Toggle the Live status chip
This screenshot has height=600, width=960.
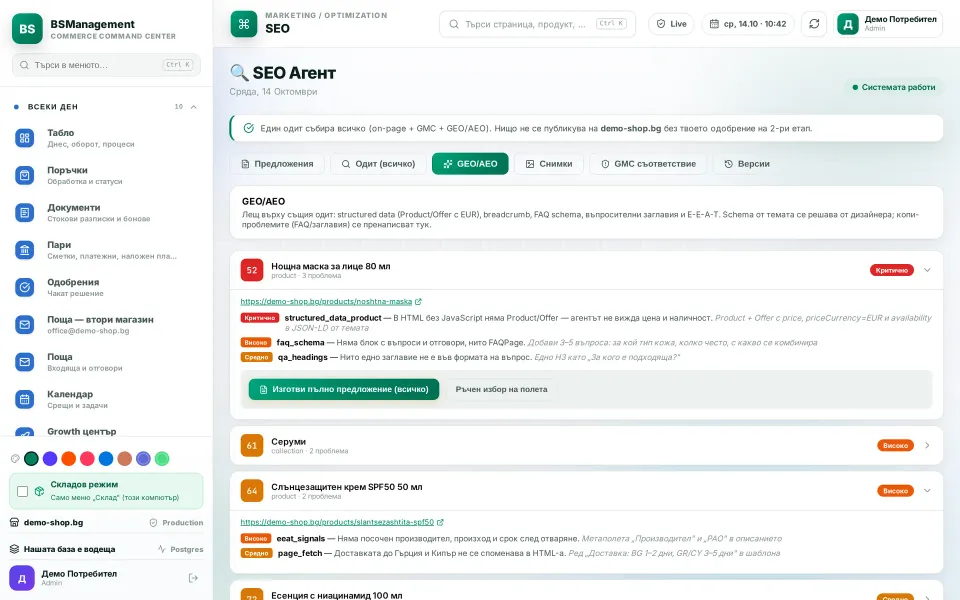671,24
